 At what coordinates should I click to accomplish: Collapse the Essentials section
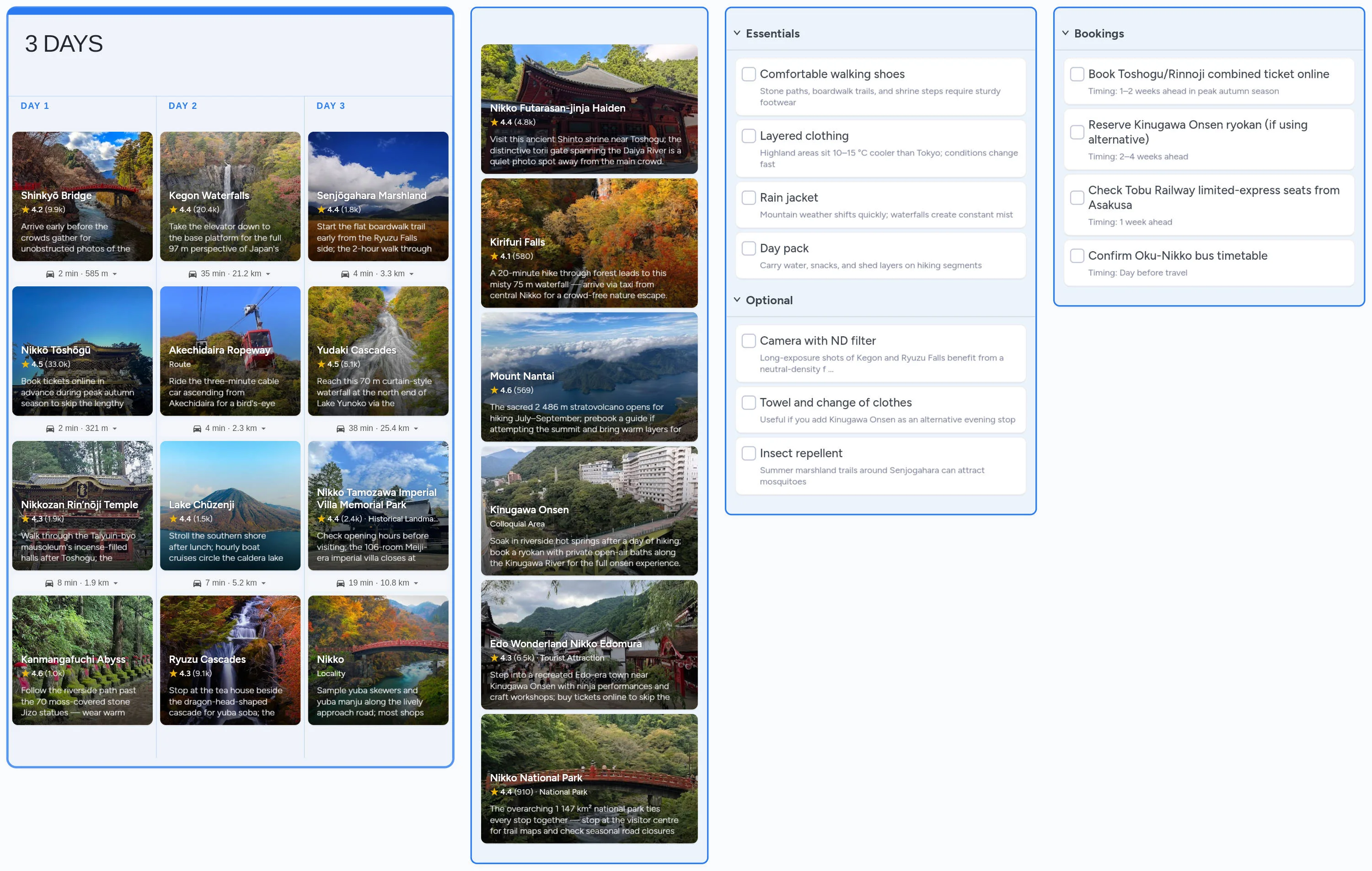pyautogui.click(x=736, y=33)
